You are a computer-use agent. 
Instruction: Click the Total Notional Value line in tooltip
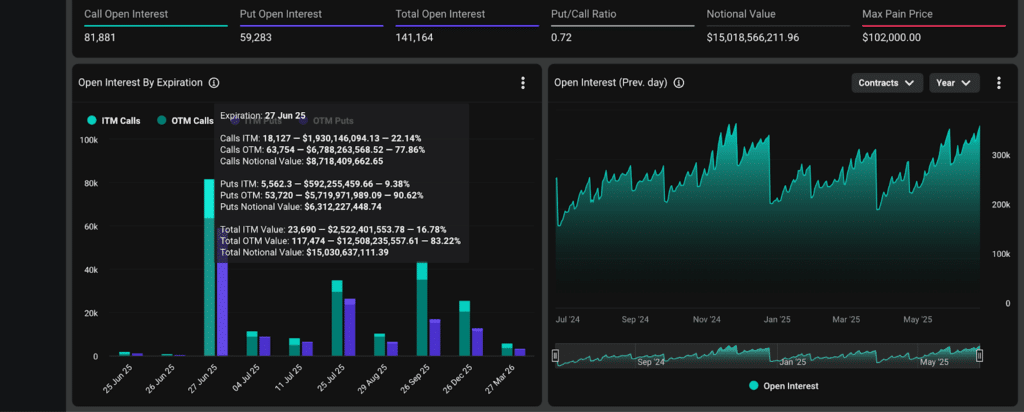tap(304, 252)
